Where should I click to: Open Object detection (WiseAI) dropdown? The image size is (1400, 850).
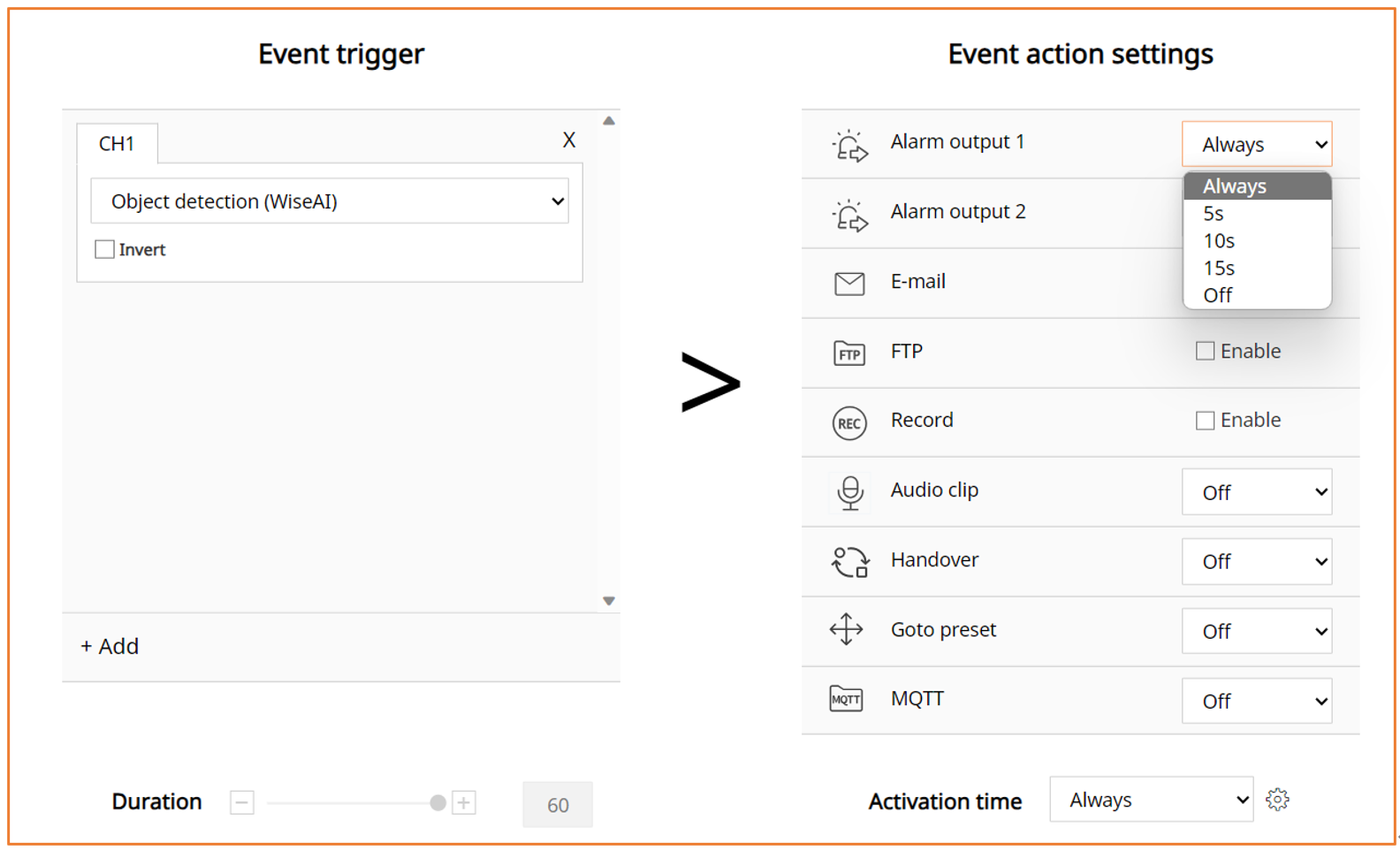click(x=329, y=201)
